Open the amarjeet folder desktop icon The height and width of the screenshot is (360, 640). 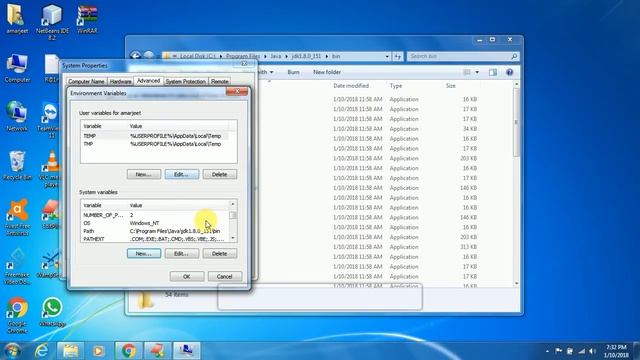(x=16, y=18)
